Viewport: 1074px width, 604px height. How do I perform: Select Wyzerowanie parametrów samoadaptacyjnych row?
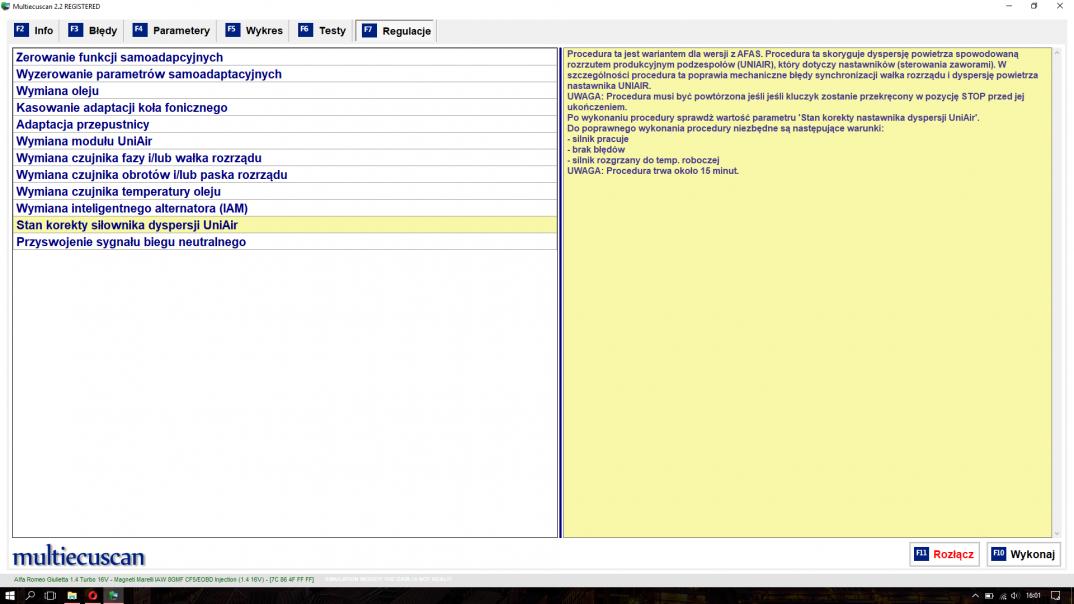point(285,74)
